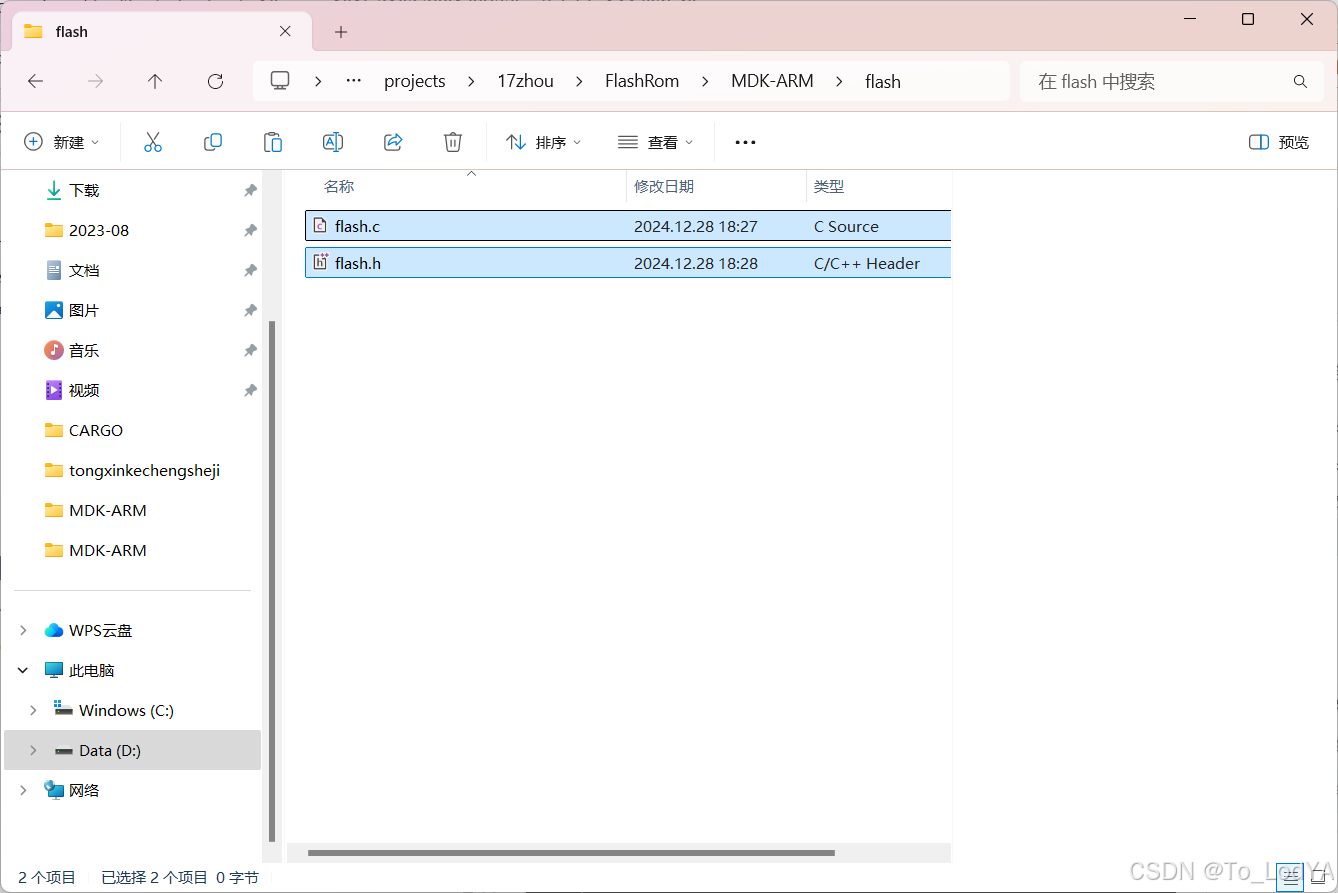Unpin 下载 using its pin icon

click(250, 190)
